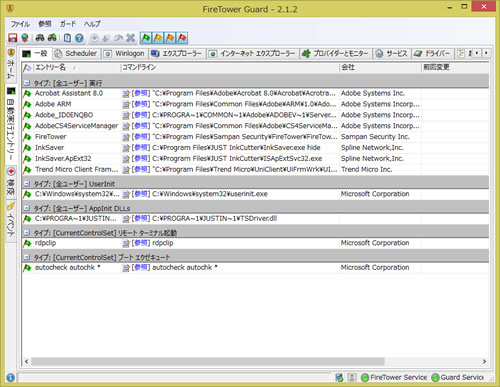Open the ホーム sidebar panel

[11, 64]
